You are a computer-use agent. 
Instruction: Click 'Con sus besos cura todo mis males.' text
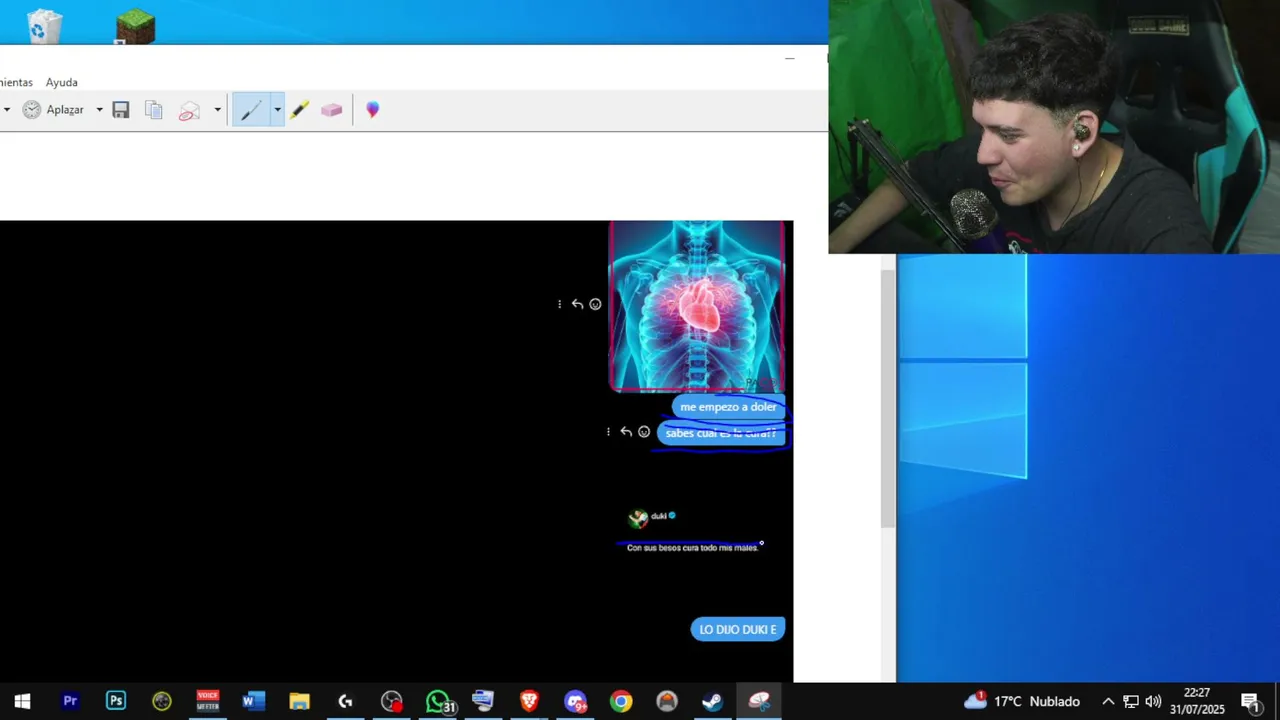692,548
